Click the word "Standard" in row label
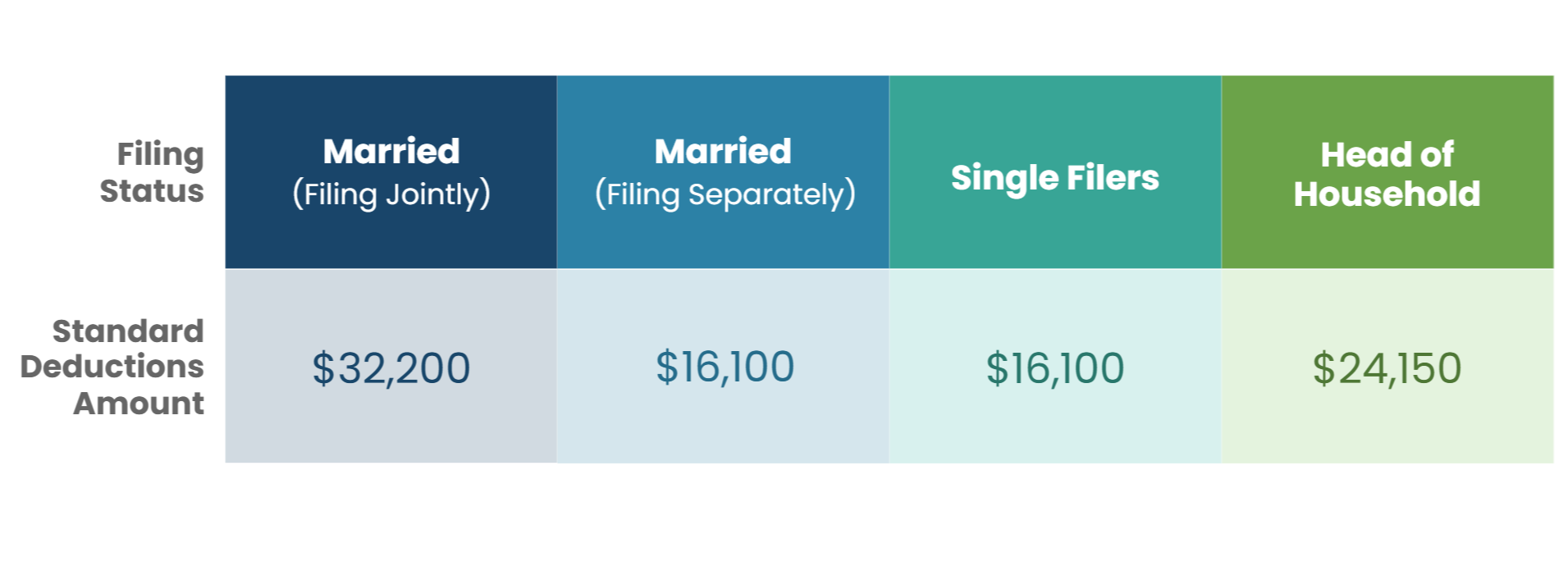This screenshot has width=1568, height=566. click(x=128, y=331)
